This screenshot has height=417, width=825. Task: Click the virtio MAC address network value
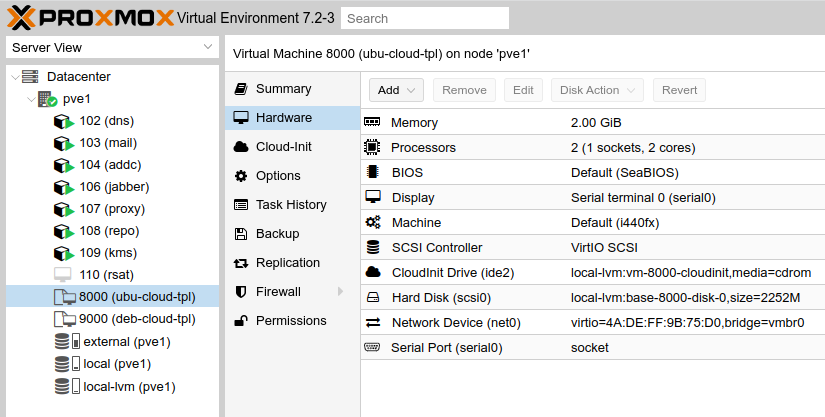point(687,322)
